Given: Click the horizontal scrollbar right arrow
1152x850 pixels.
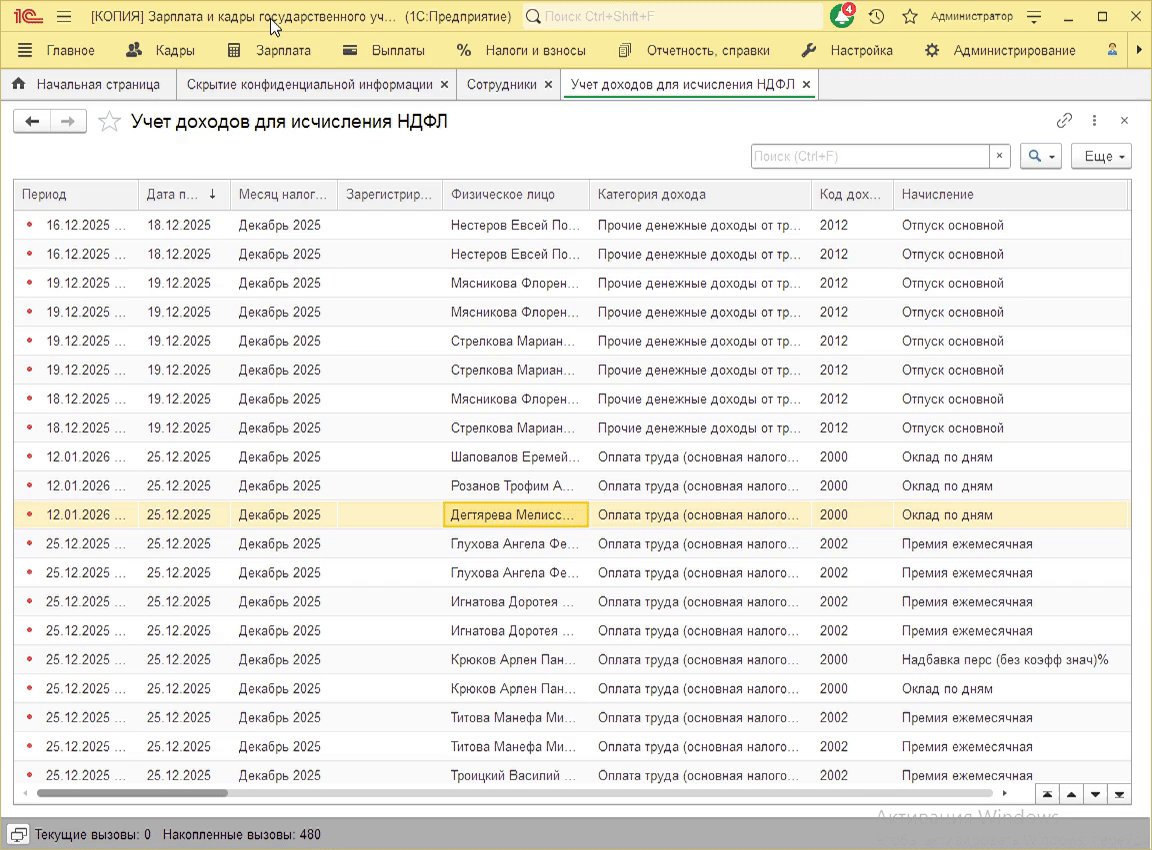Looking at the screenshot, I should pyautogui.click(x=1004, y=793).
